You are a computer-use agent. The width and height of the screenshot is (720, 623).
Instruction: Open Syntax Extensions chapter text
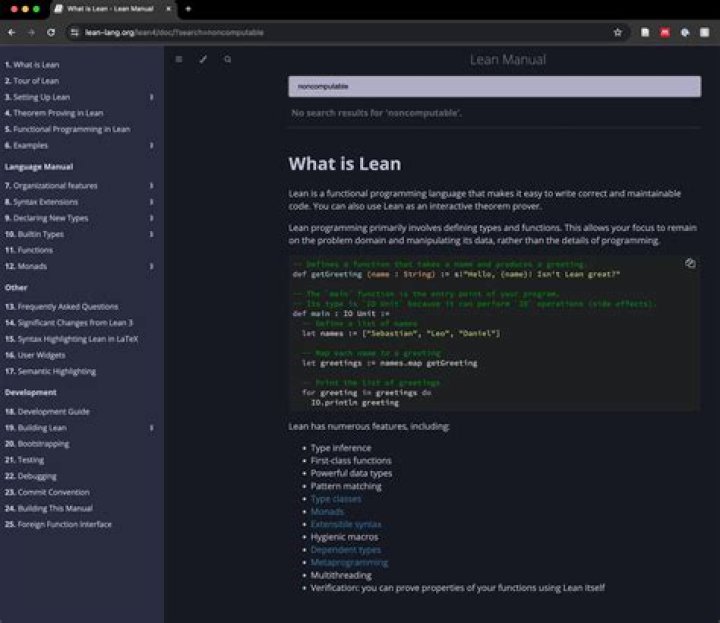point(41,202)
